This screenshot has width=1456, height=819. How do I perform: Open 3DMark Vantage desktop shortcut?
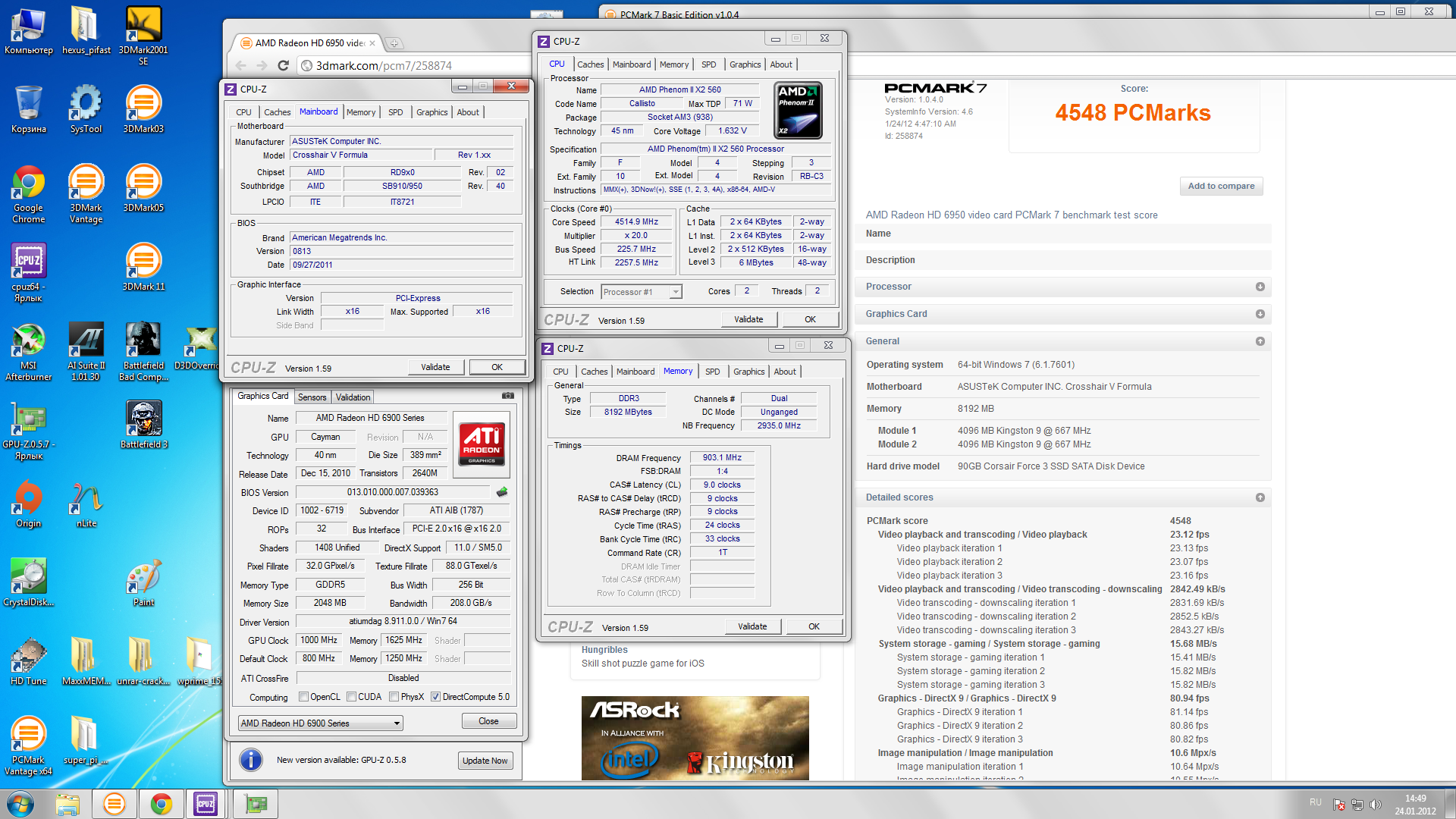tap(86, 194)
